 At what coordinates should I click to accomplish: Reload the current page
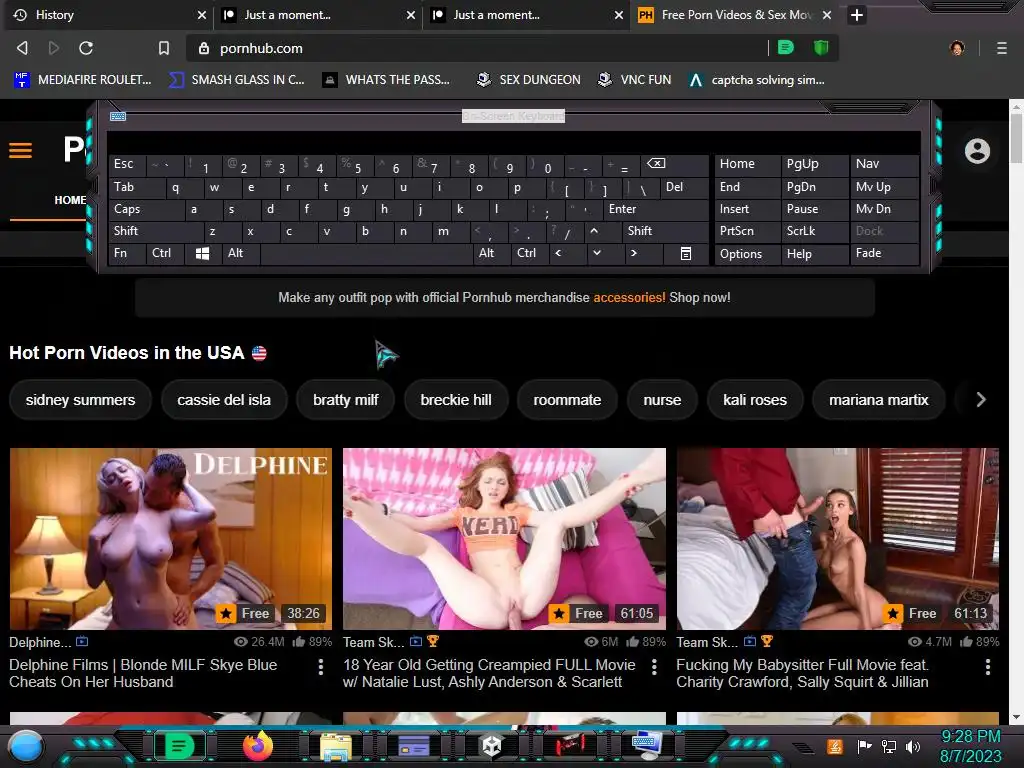click(86, 48)
